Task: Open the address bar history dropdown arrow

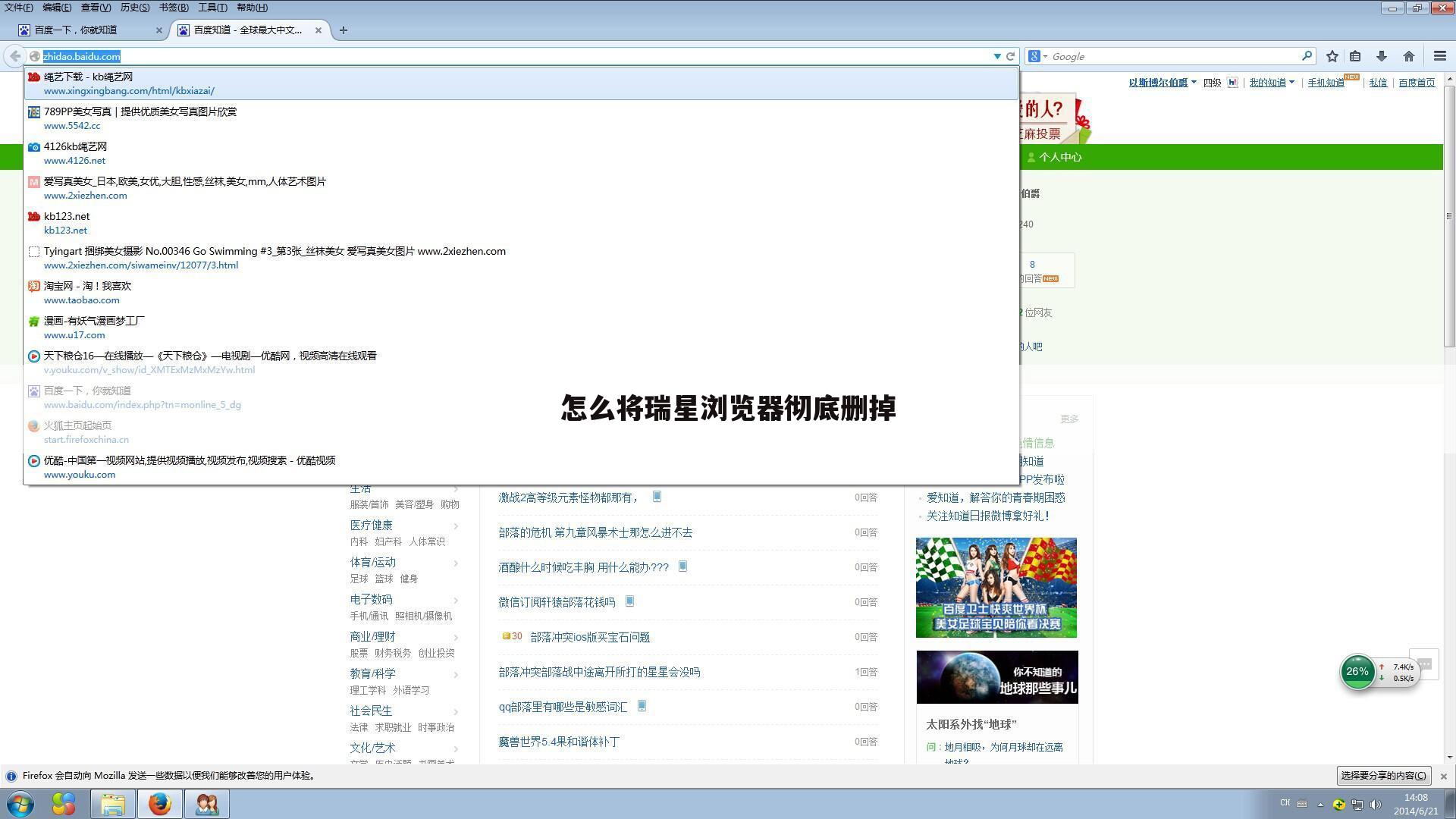Action: click(x=997, y=56)
